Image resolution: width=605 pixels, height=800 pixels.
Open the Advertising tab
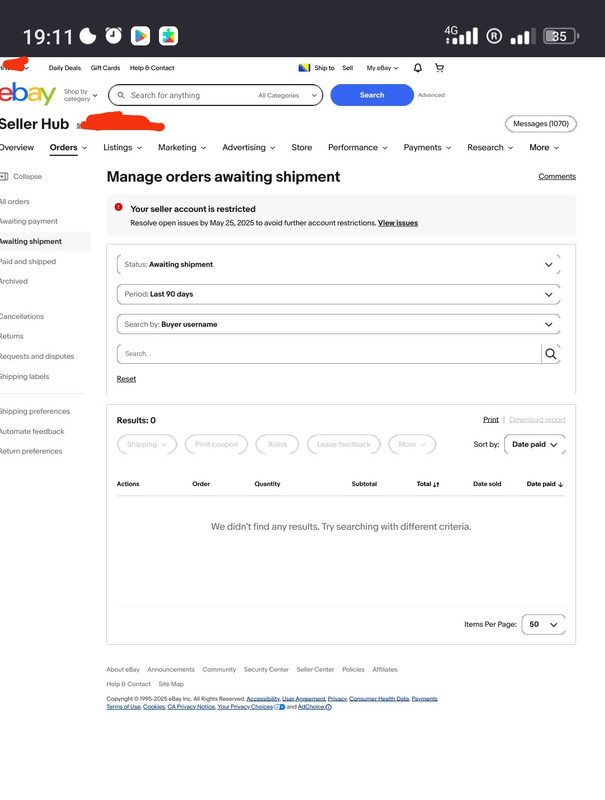[x=248, y=147]
